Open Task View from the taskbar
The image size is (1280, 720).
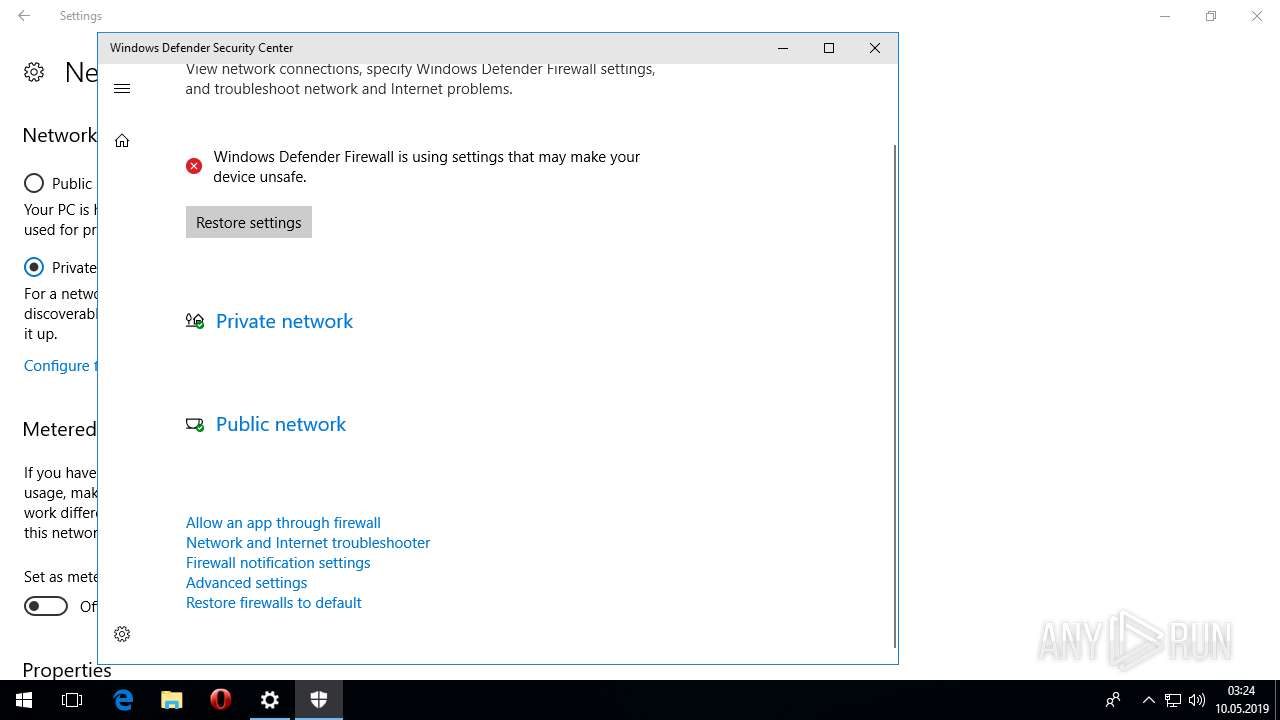[x=72, y=700]
